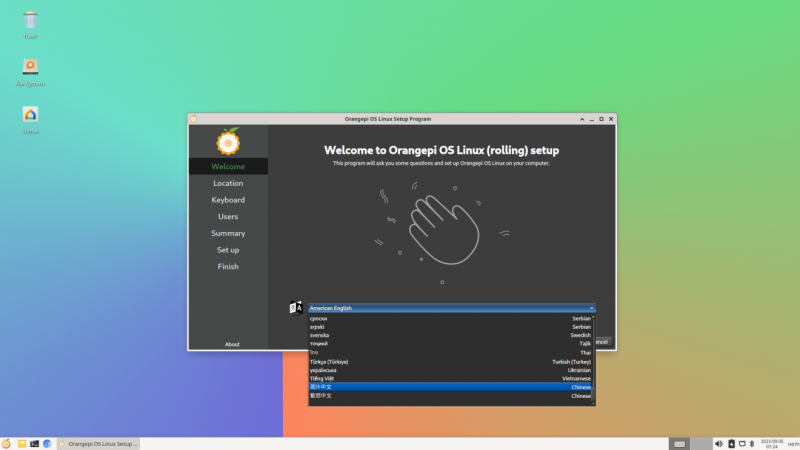The width and height of the screenshot is (800, 450).
Task: Shade the setup window with up-arrow button
Action: tap(582, 119)
